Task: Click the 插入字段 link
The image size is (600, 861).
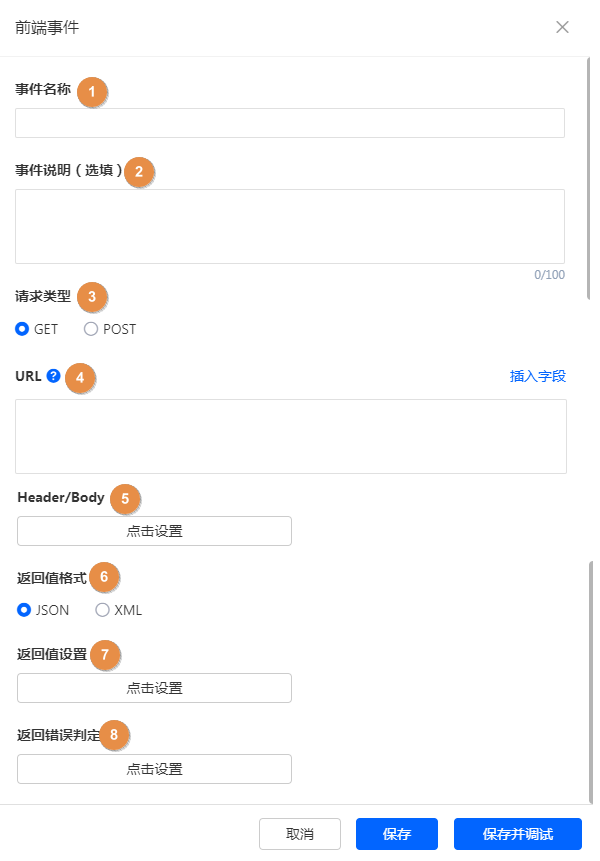Action: (538, 377)
